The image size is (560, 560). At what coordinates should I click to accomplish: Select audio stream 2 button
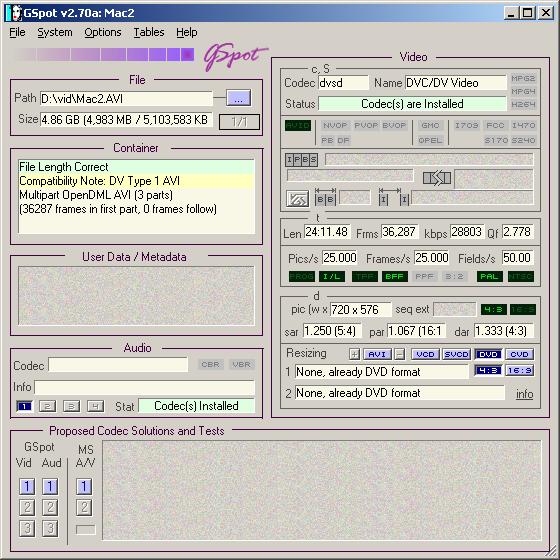point(48,406)
